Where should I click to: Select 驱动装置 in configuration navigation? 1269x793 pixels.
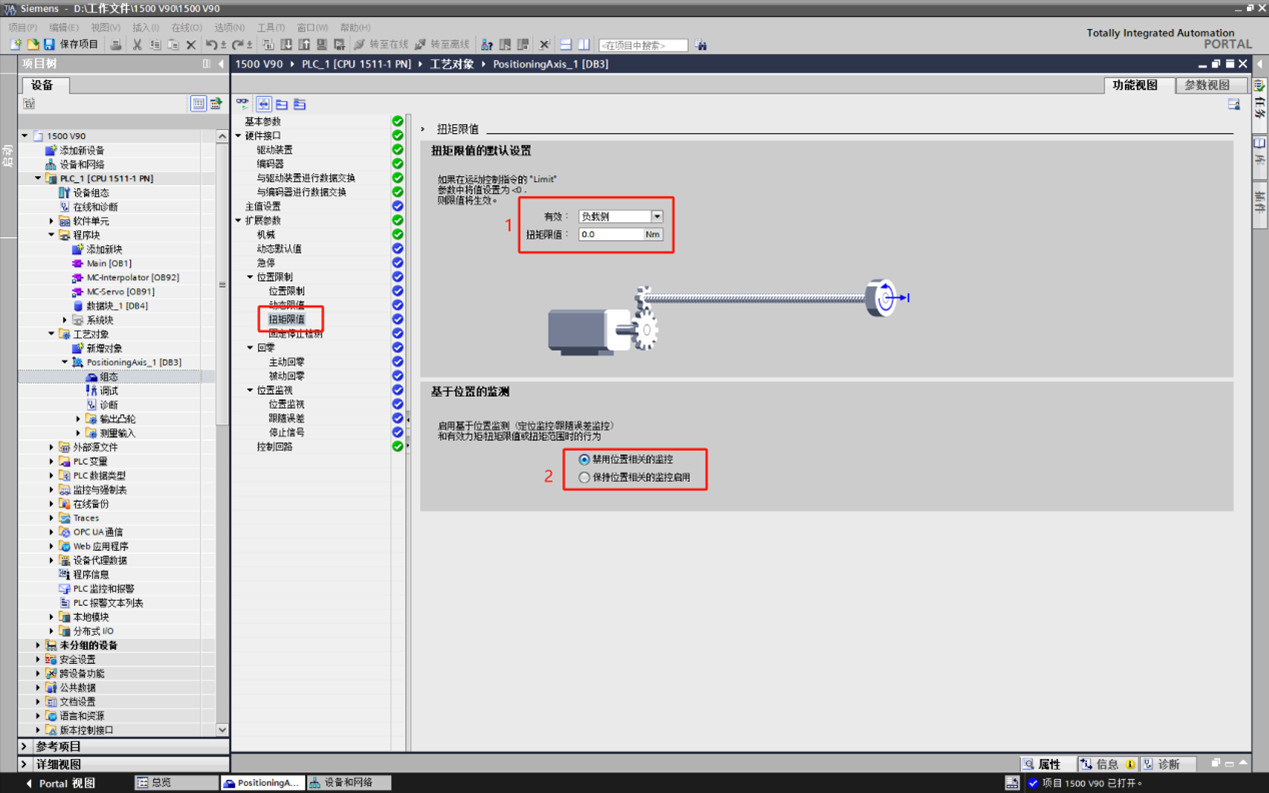275,150
